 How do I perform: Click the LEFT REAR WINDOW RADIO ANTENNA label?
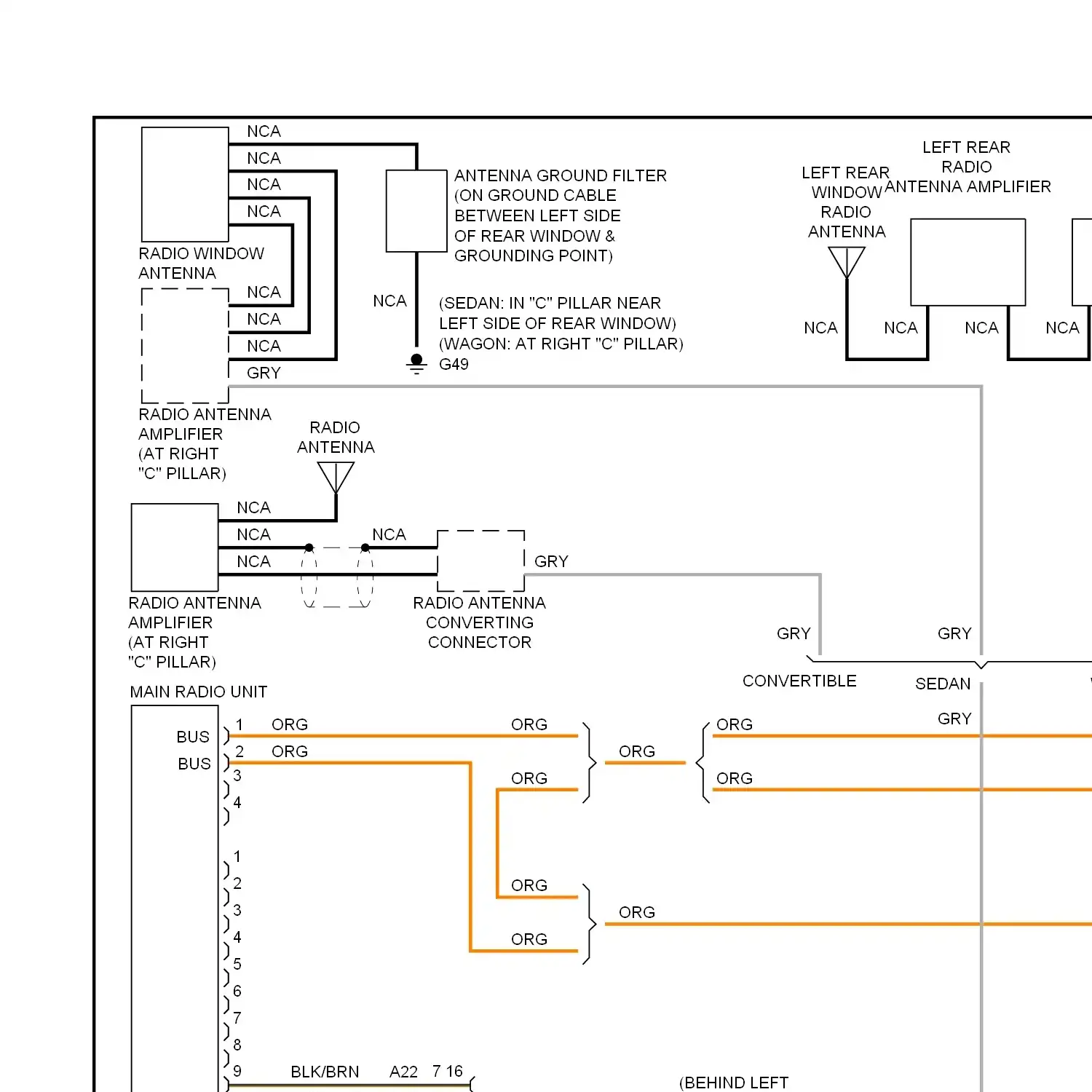pyautogui.click(x=846, y=202)
